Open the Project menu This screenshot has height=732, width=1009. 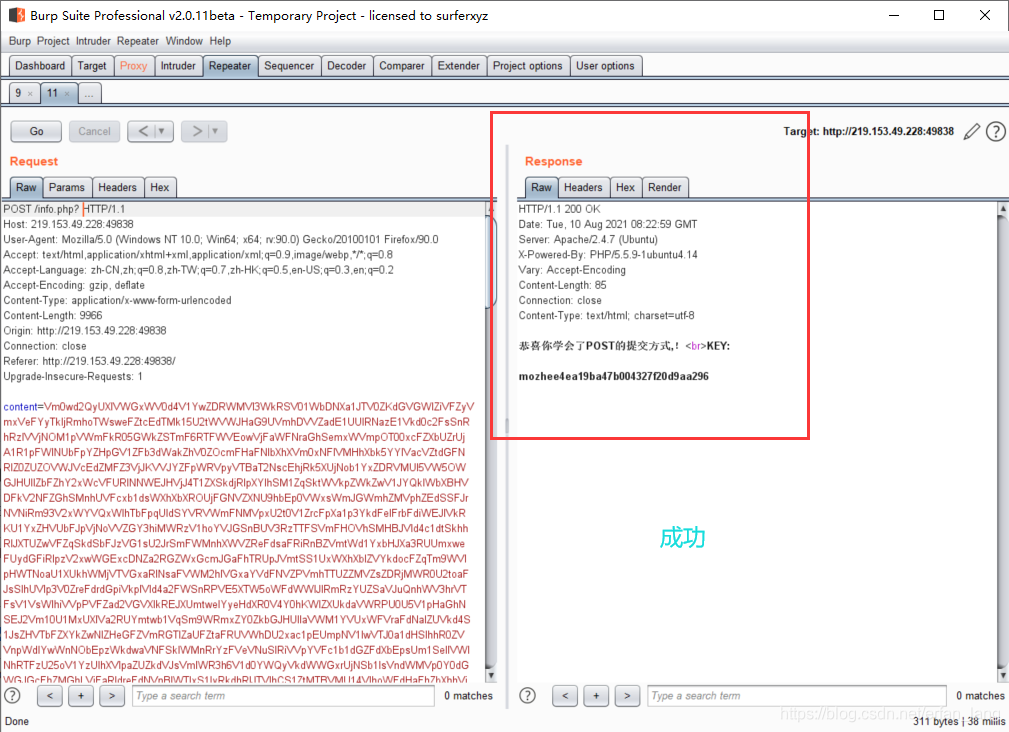point(53,41)
